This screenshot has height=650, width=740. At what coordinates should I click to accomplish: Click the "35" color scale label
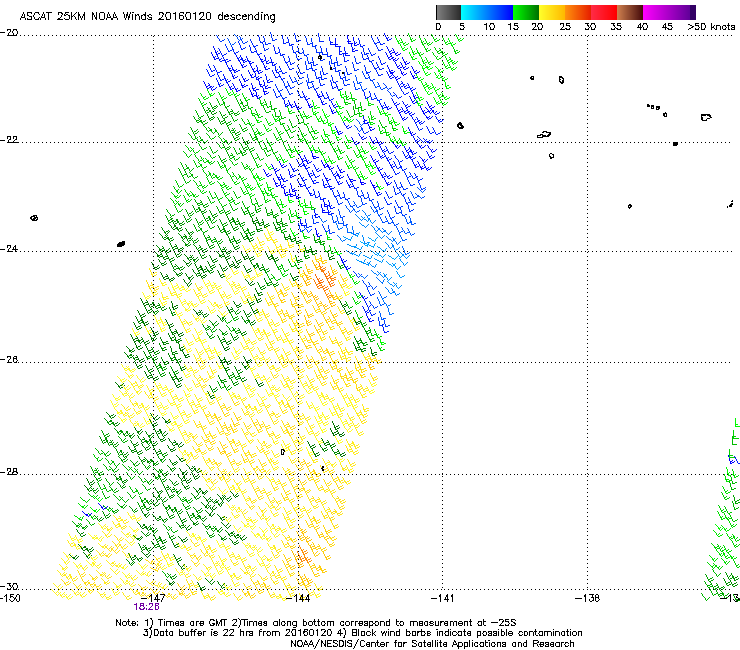(x=616, y=27)
